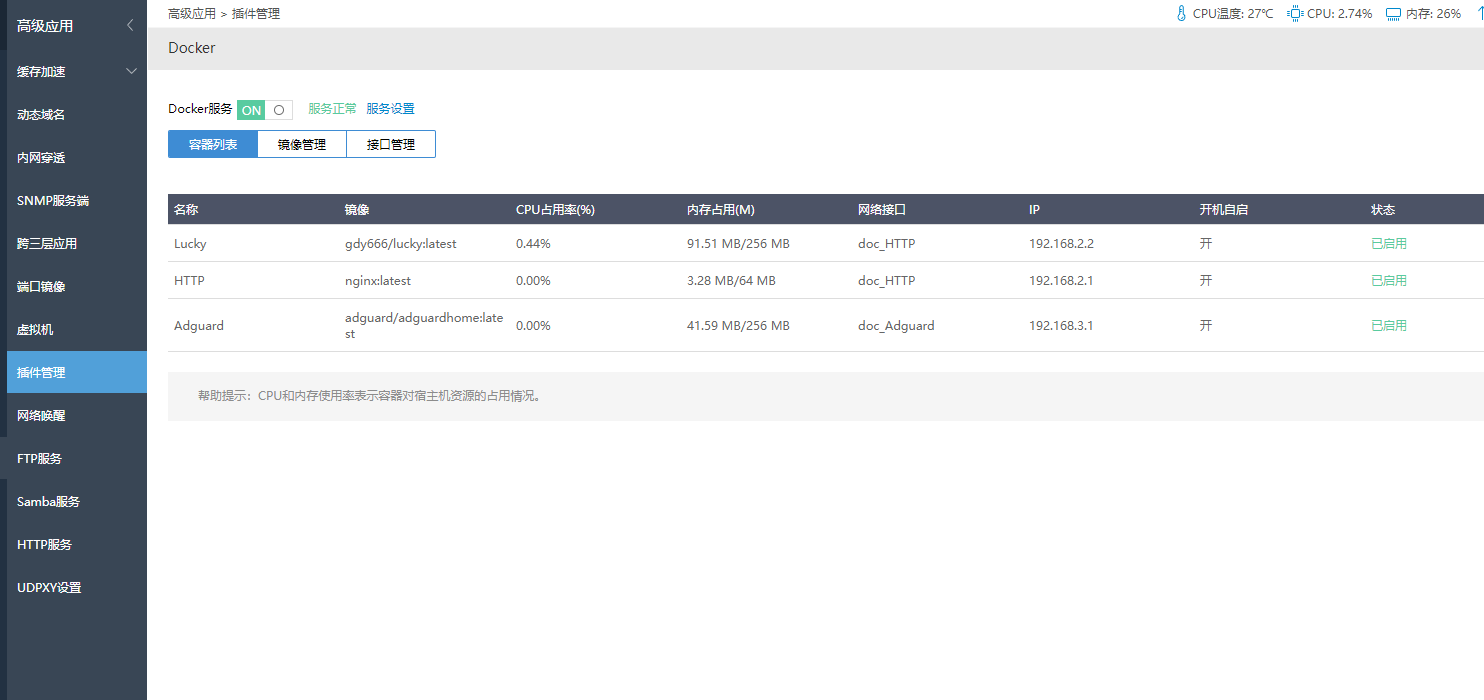Viewport: 1484px width, 700px height.
Task: Click the 镜像 column header
Action: pyautogui.click(x=357, y=210)
